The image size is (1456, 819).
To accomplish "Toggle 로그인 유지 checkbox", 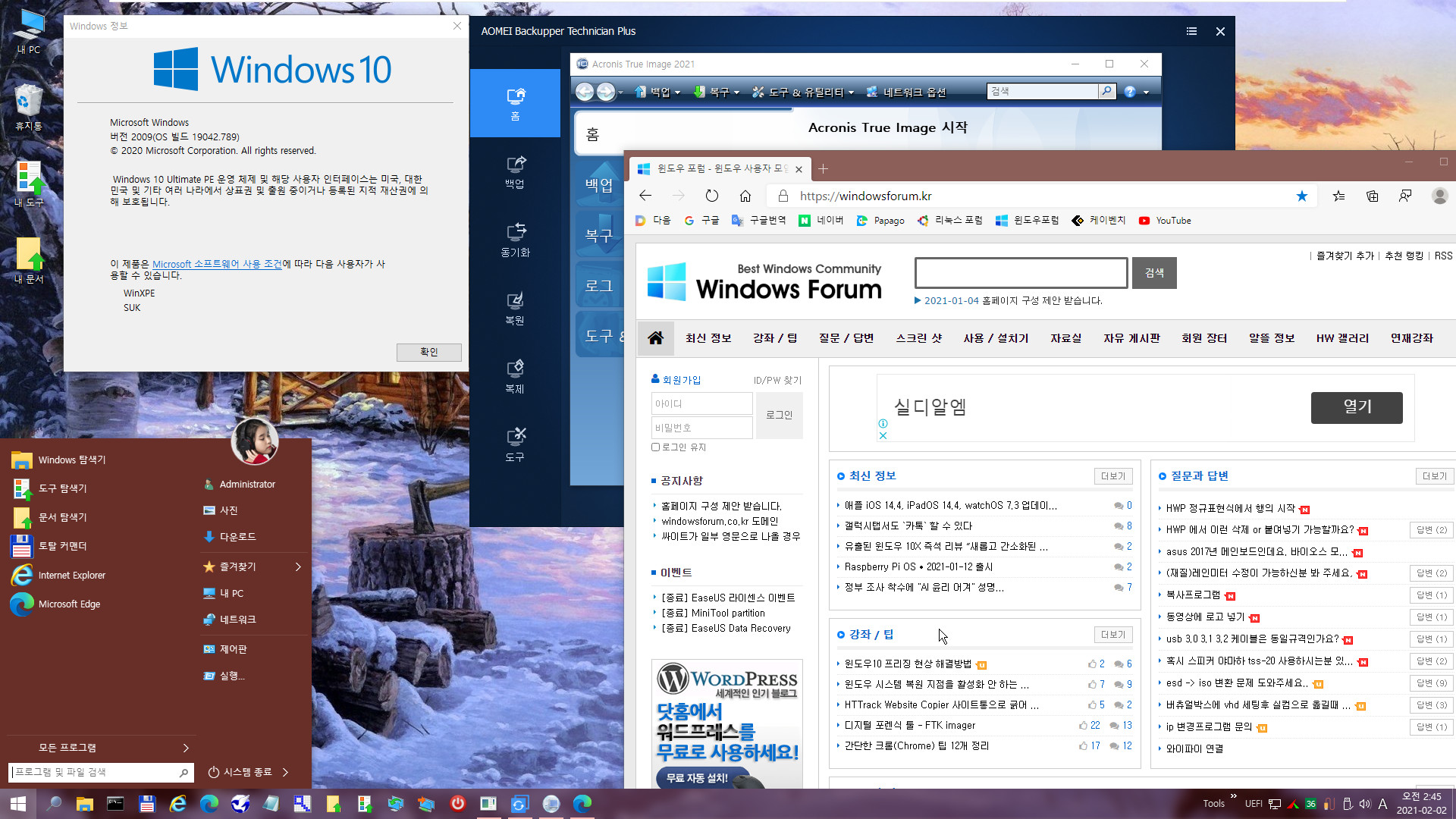I will [x=655, y=447].
